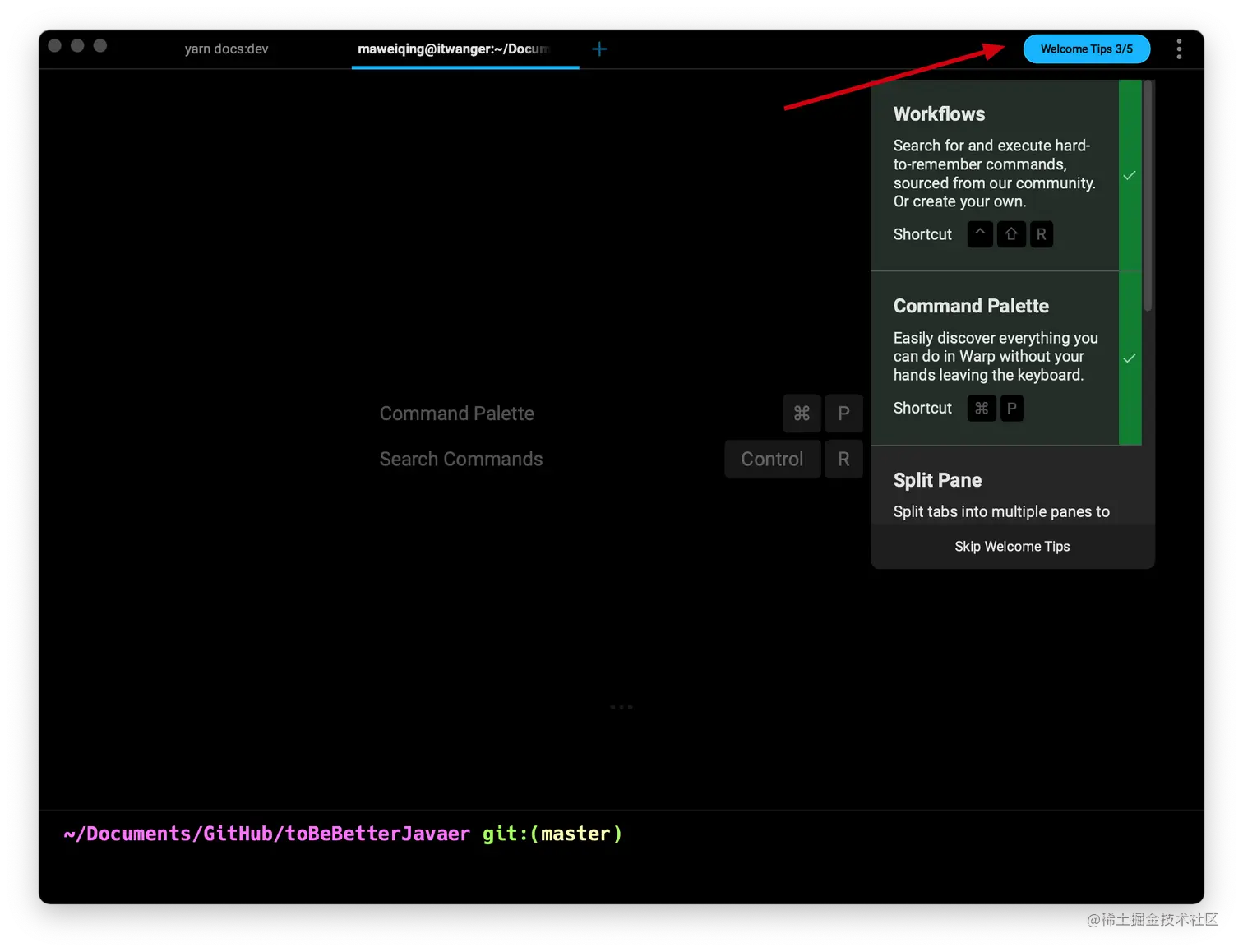Screen dimensions: 1243x952
Task: Click the git:(master) branch indicator
Action: [552, 834]
